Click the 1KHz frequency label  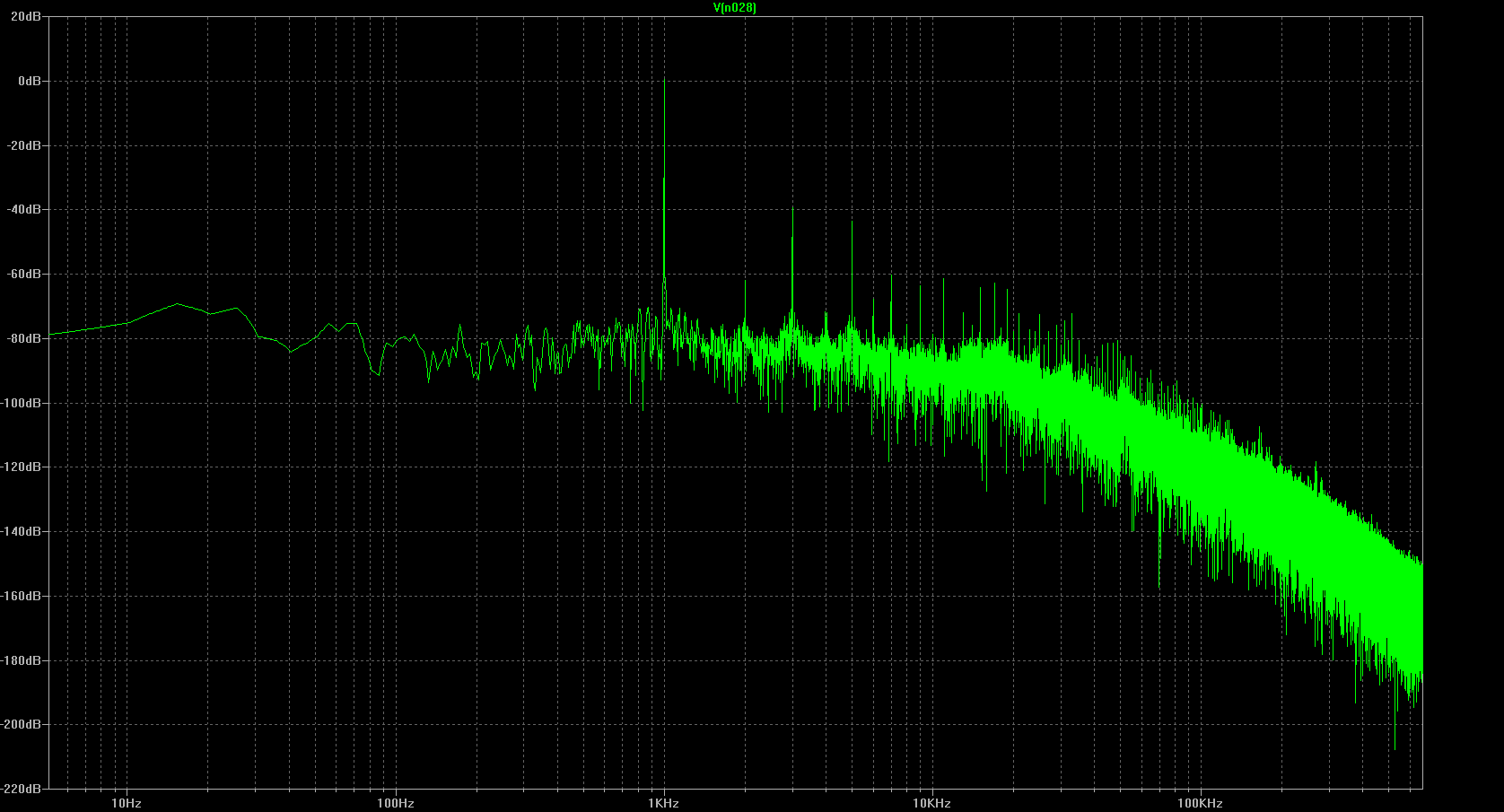coord(663,803)
